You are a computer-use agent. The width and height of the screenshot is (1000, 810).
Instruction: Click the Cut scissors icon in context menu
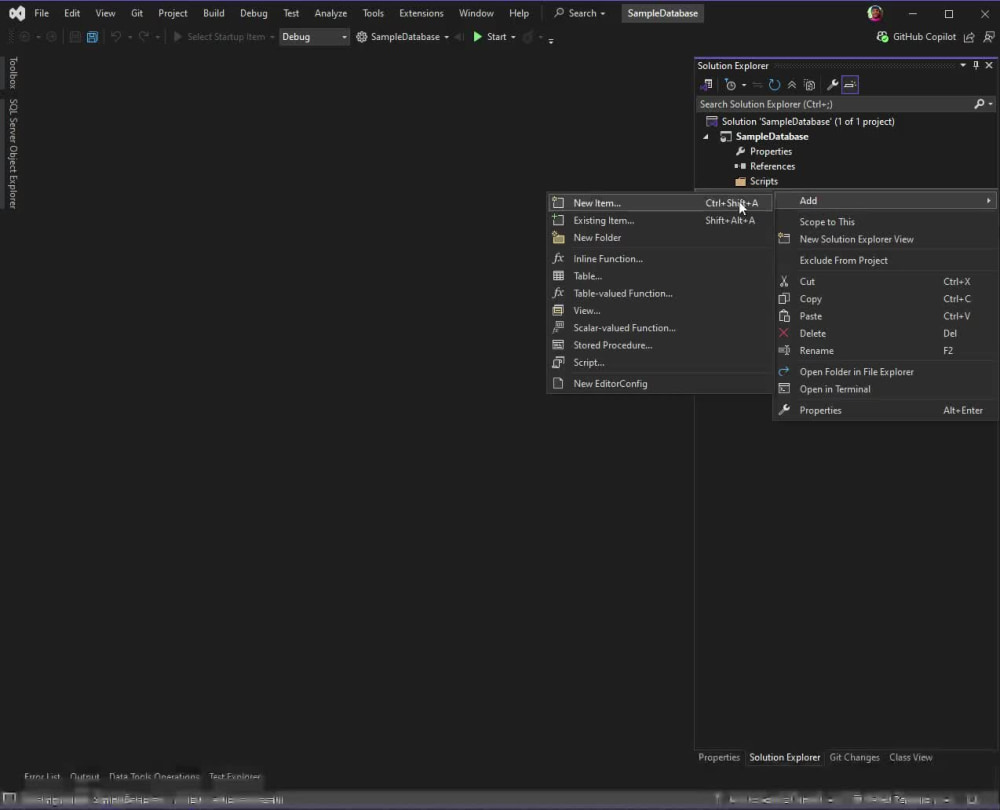pos(784,282)
